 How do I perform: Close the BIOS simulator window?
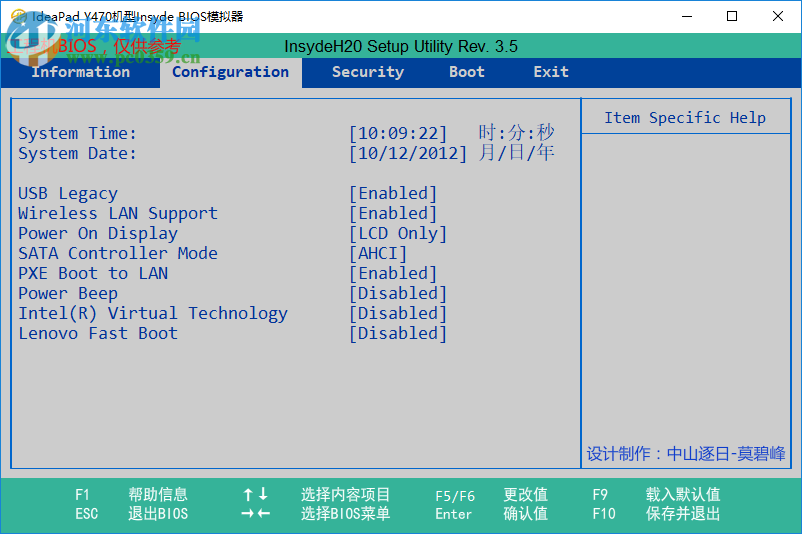pos(777,16)
